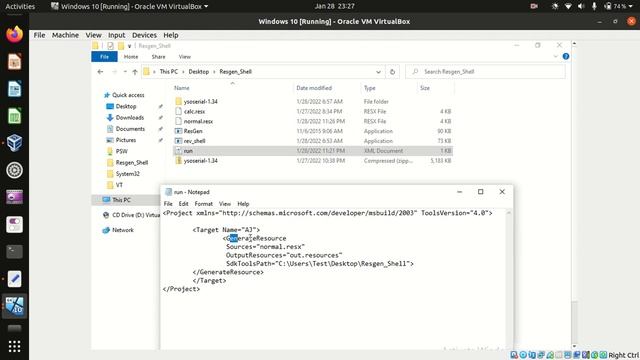
Task: Click the Wi-Fi icon in the top bar
Action: pos(568,6)
